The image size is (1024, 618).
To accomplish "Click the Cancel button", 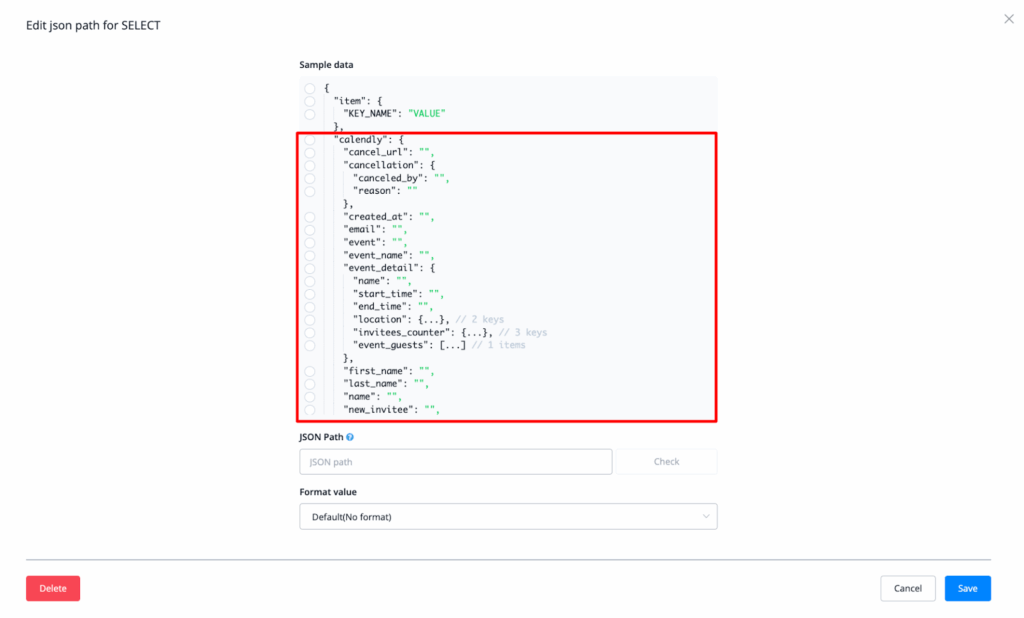I will point(907,588).
